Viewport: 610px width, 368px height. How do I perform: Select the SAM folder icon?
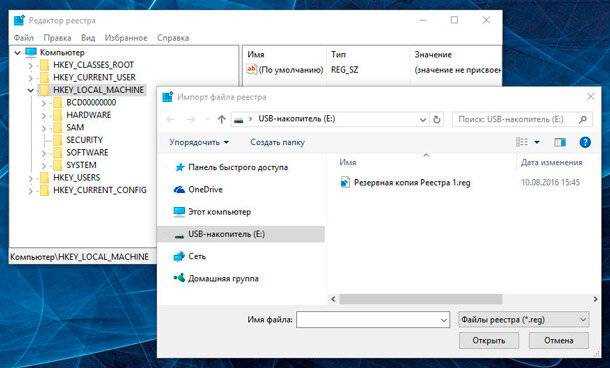click(x=58, y=128)
